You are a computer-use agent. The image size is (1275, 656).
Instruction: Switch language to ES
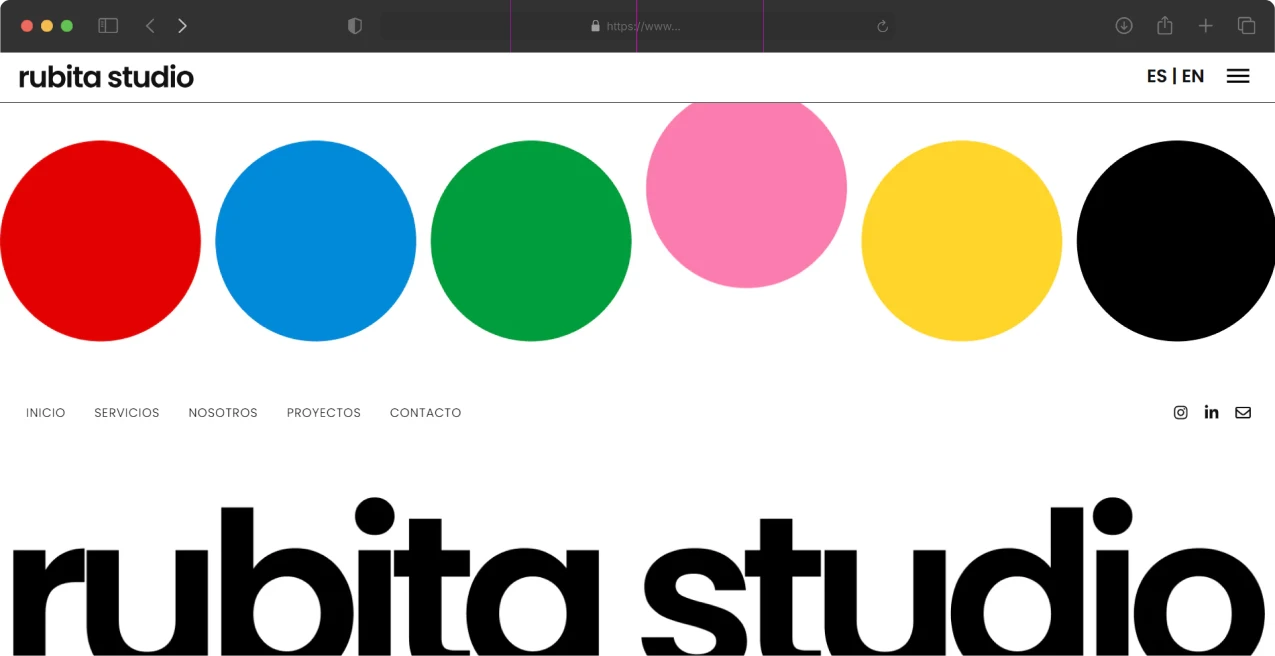1157,76
